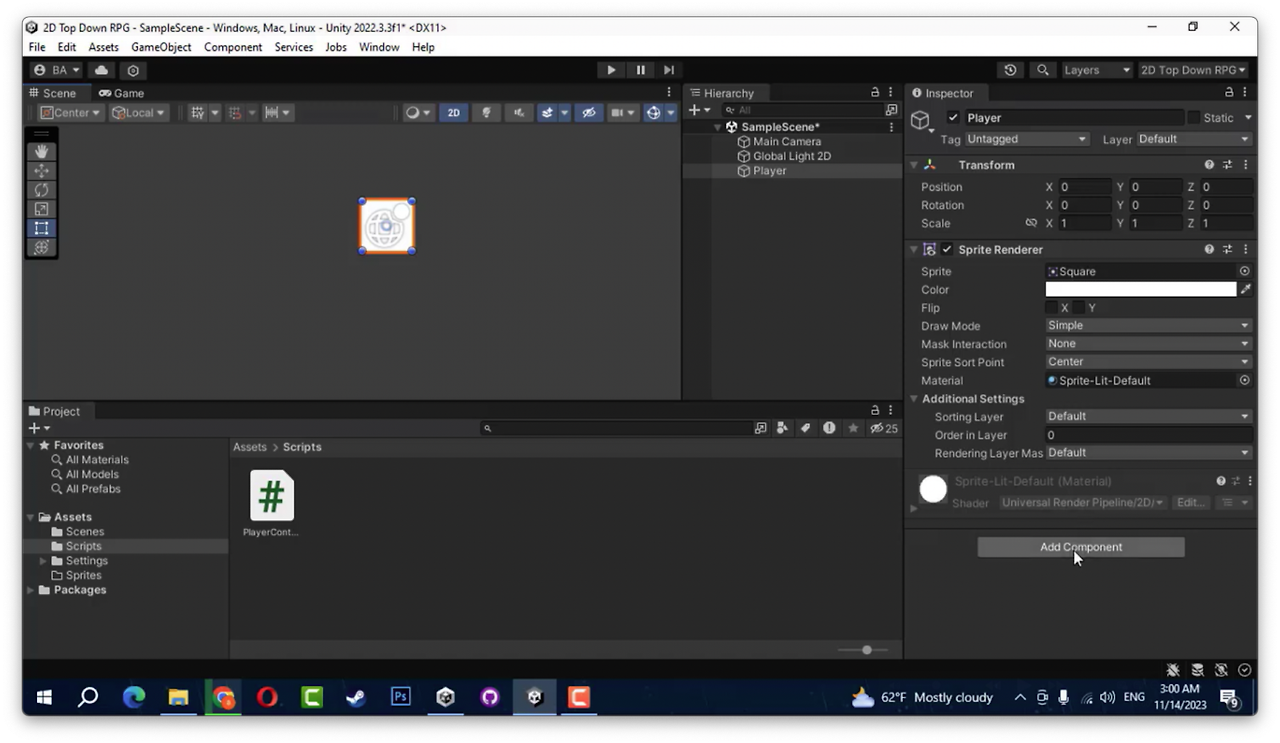This screenshot has height=743, width=1280.
Task: Open the Draw Mode dropdown
Action: 1148,325
